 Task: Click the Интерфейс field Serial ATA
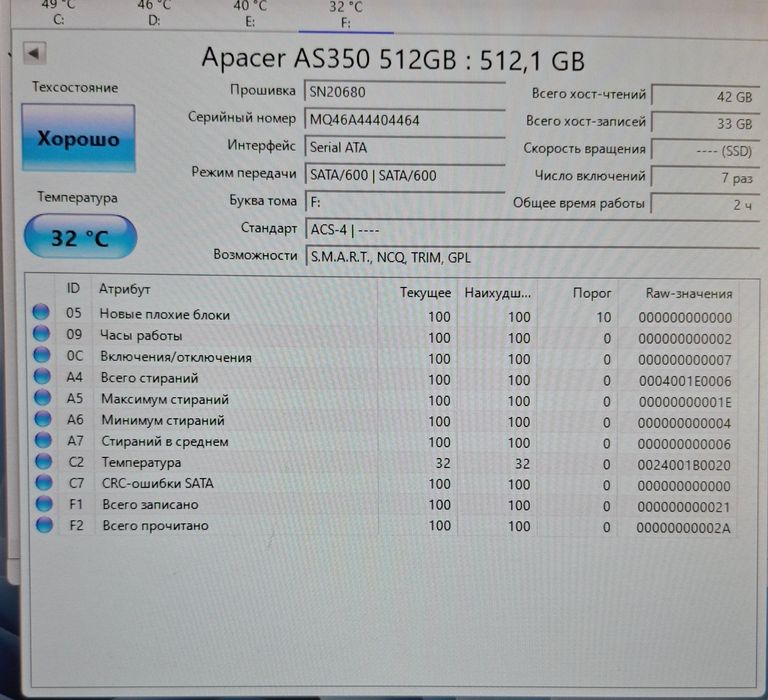tap(405, 147)
